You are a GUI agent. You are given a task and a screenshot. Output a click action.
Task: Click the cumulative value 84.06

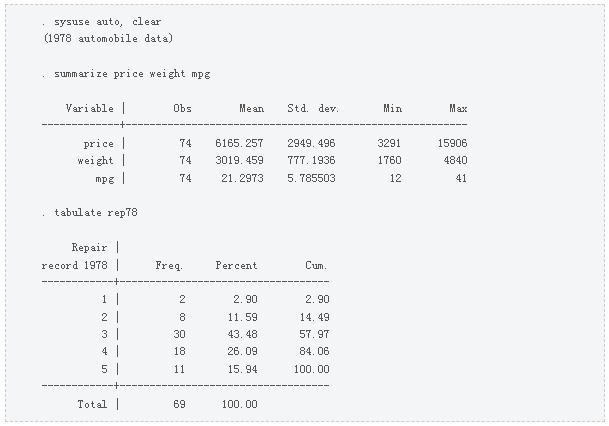point(314,351)
